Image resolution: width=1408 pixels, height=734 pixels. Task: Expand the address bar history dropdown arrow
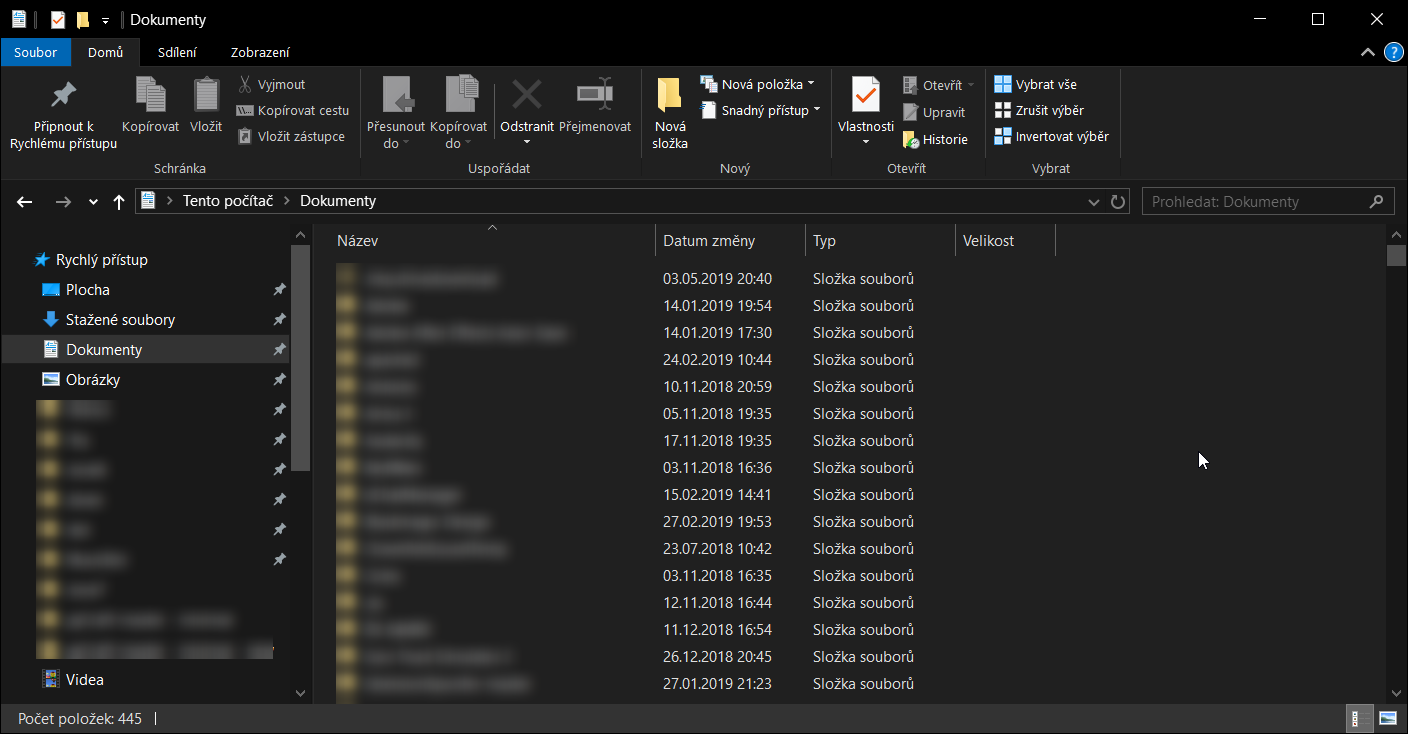1094,202
